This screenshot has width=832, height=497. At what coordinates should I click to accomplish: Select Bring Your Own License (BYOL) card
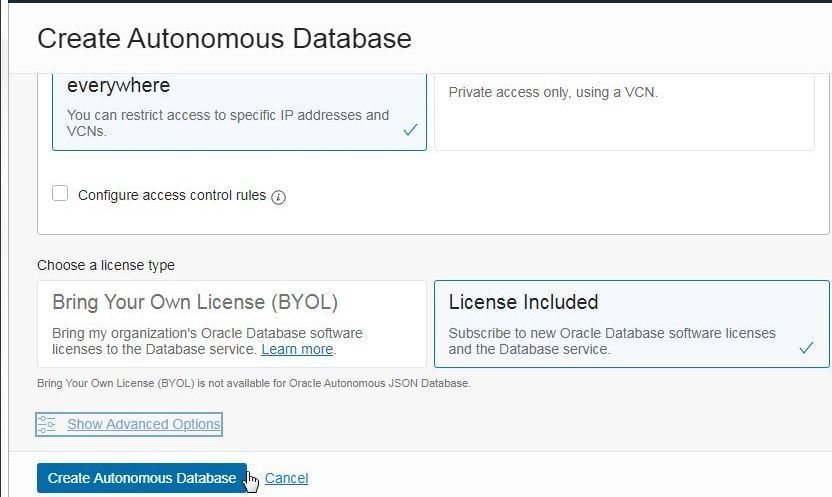(x=232, y=324)
